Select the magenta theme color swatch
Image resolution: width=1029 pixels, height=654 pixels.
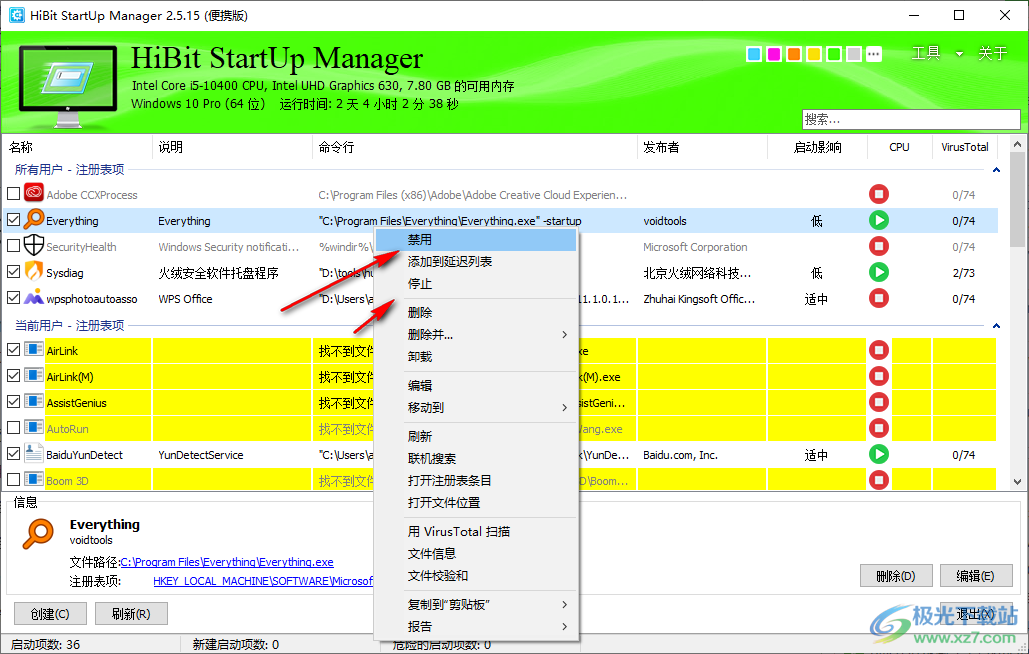(774, 54)
